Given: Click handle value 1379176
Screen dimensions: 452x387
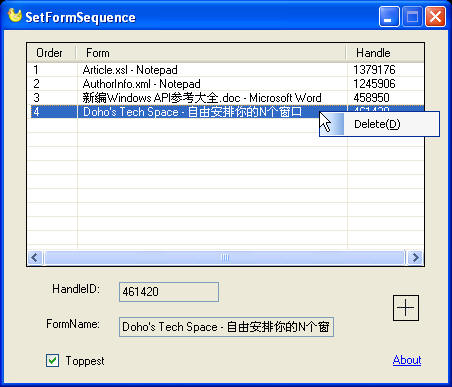Looking at the screenshot, I should 374,70.
